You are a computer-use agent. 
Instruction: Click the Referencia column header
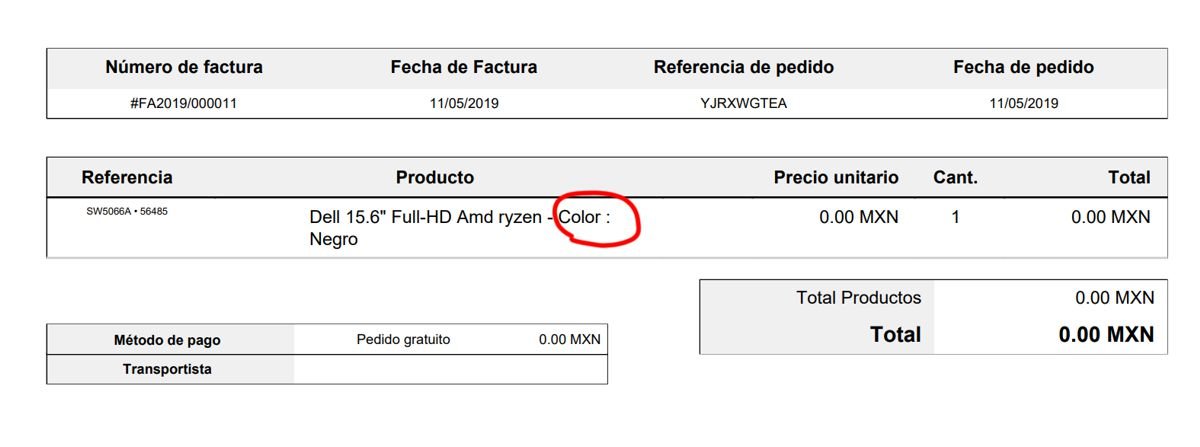pos(127,178)
